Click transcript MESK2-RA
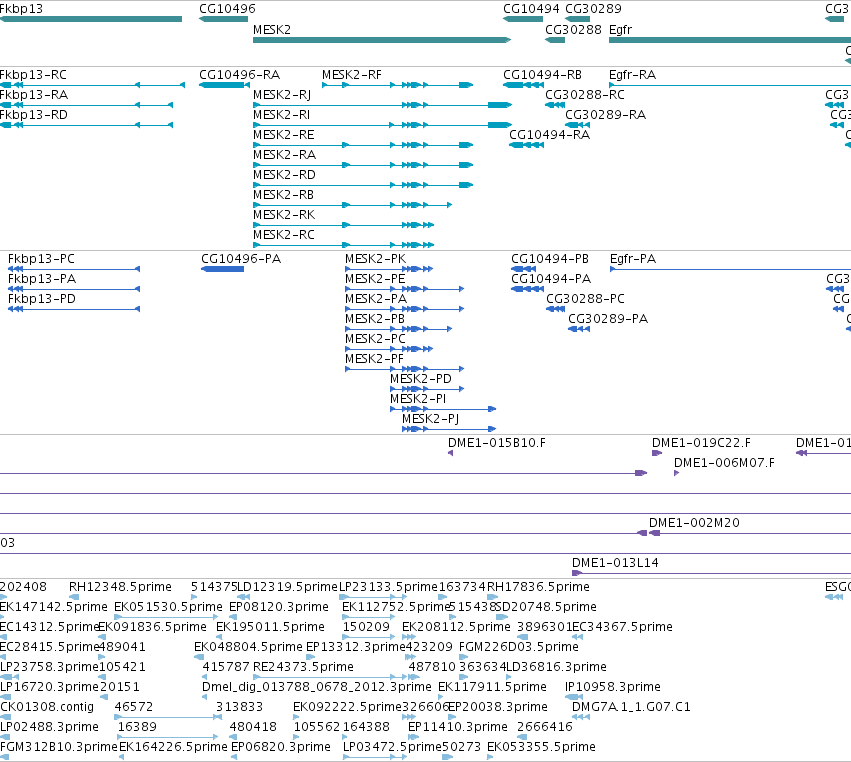The height and width of the screenshot is (762, 851). (284, 155)
